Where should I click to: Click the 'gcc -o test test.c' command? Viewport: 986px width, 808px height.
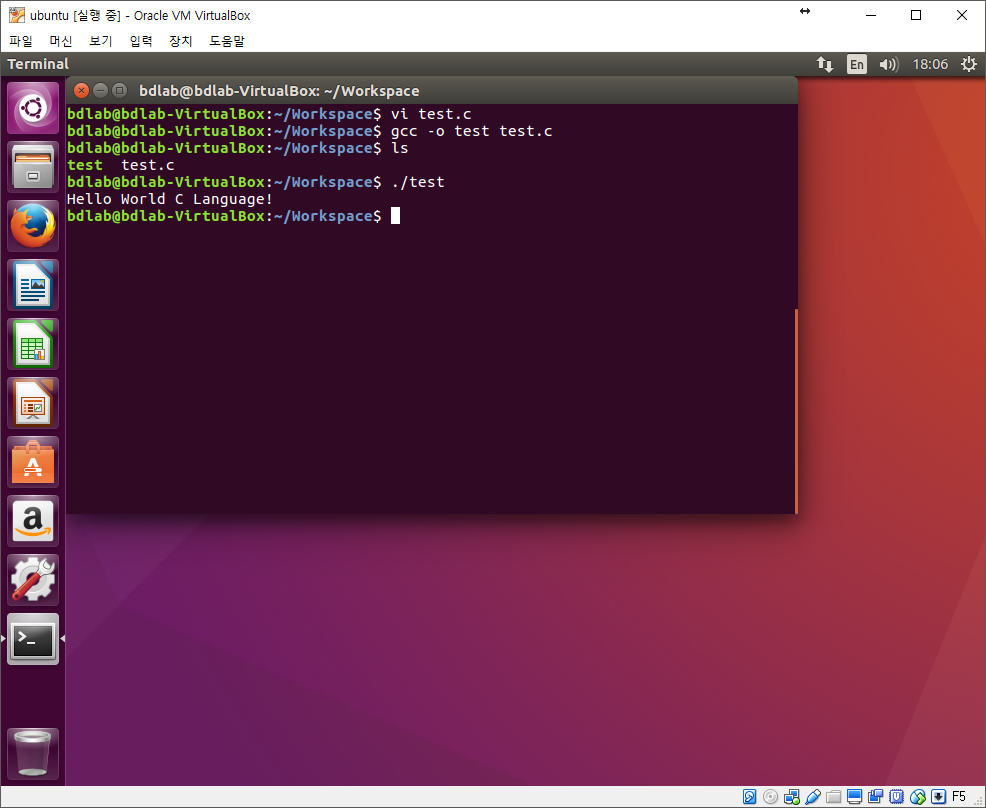tap(472, 131)
